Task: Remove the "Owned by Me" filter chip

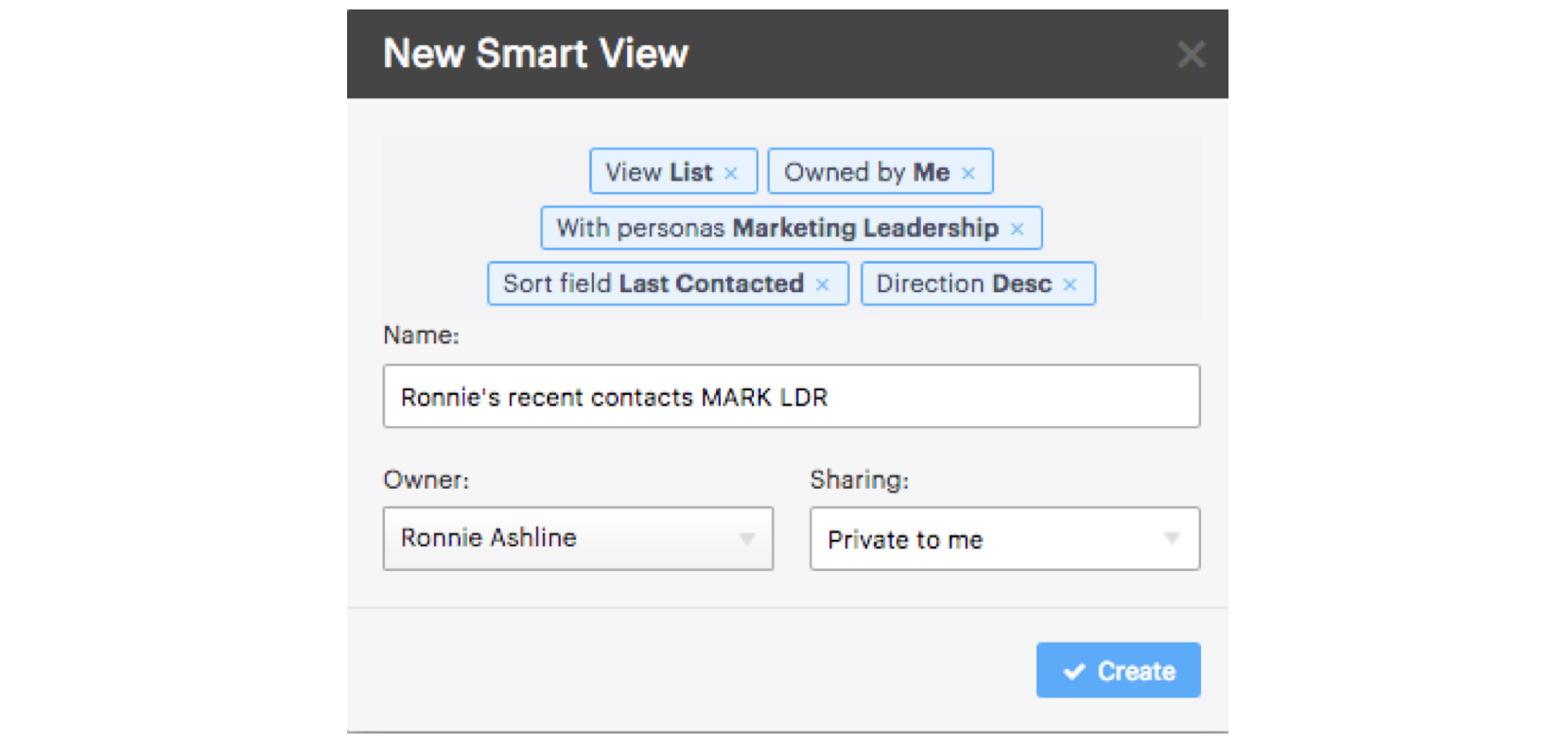Action: [968, 172]
